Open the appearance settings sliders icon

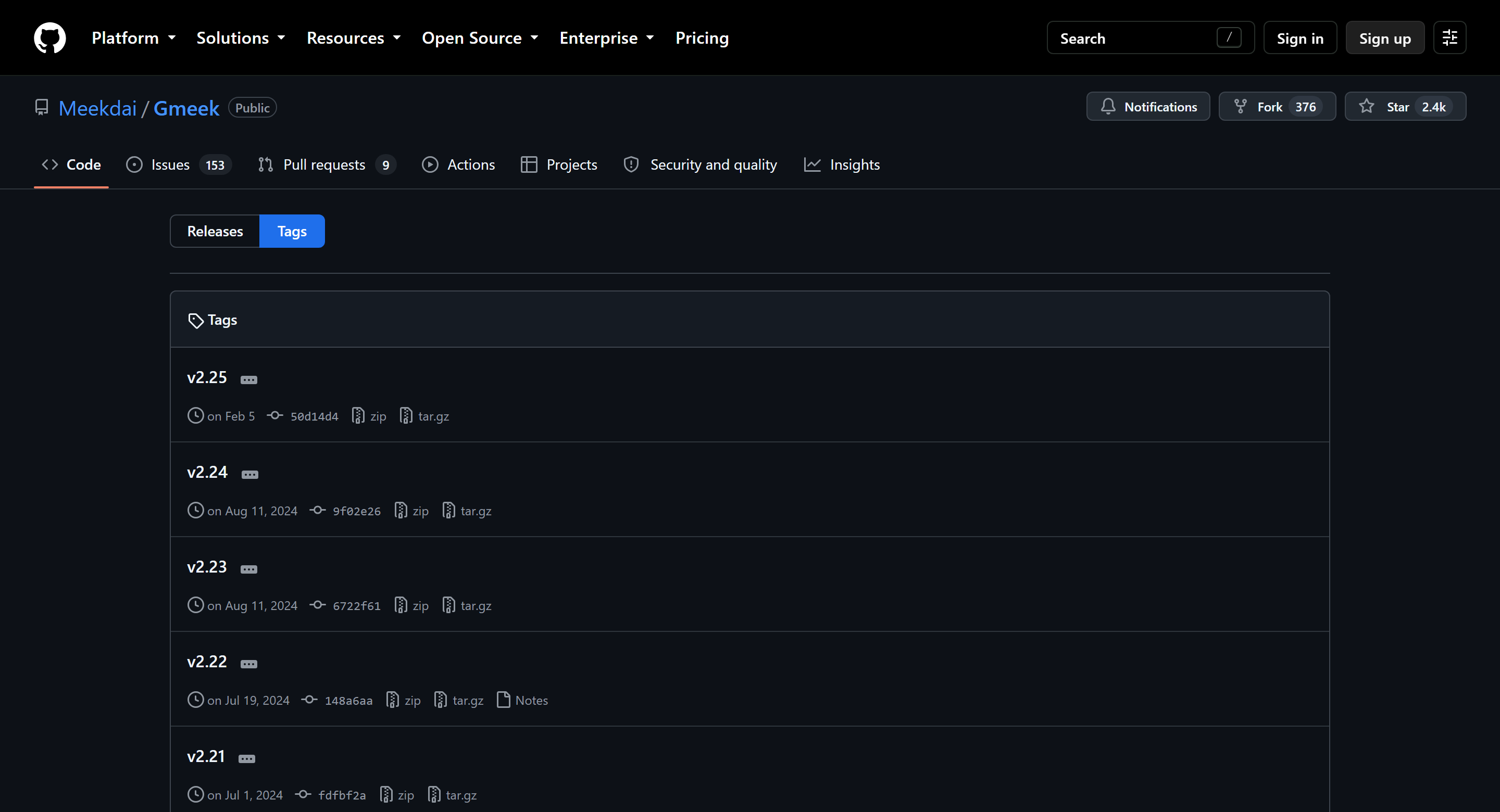point(1449,38)
